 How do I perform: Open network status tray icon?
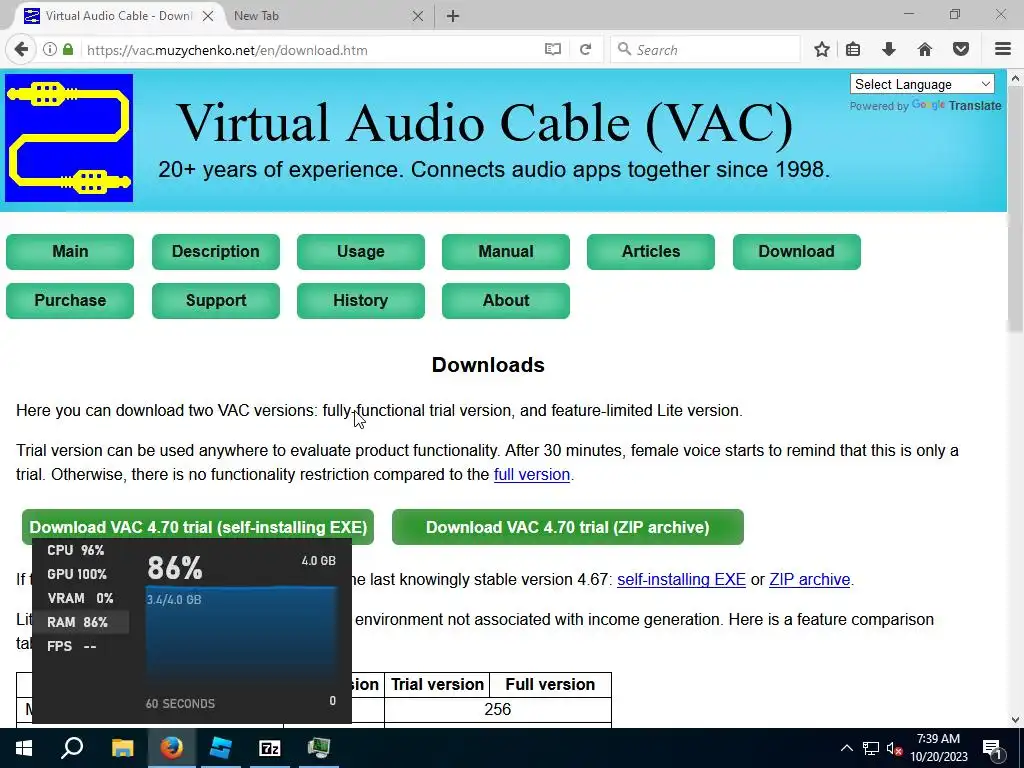pos(871,748)
